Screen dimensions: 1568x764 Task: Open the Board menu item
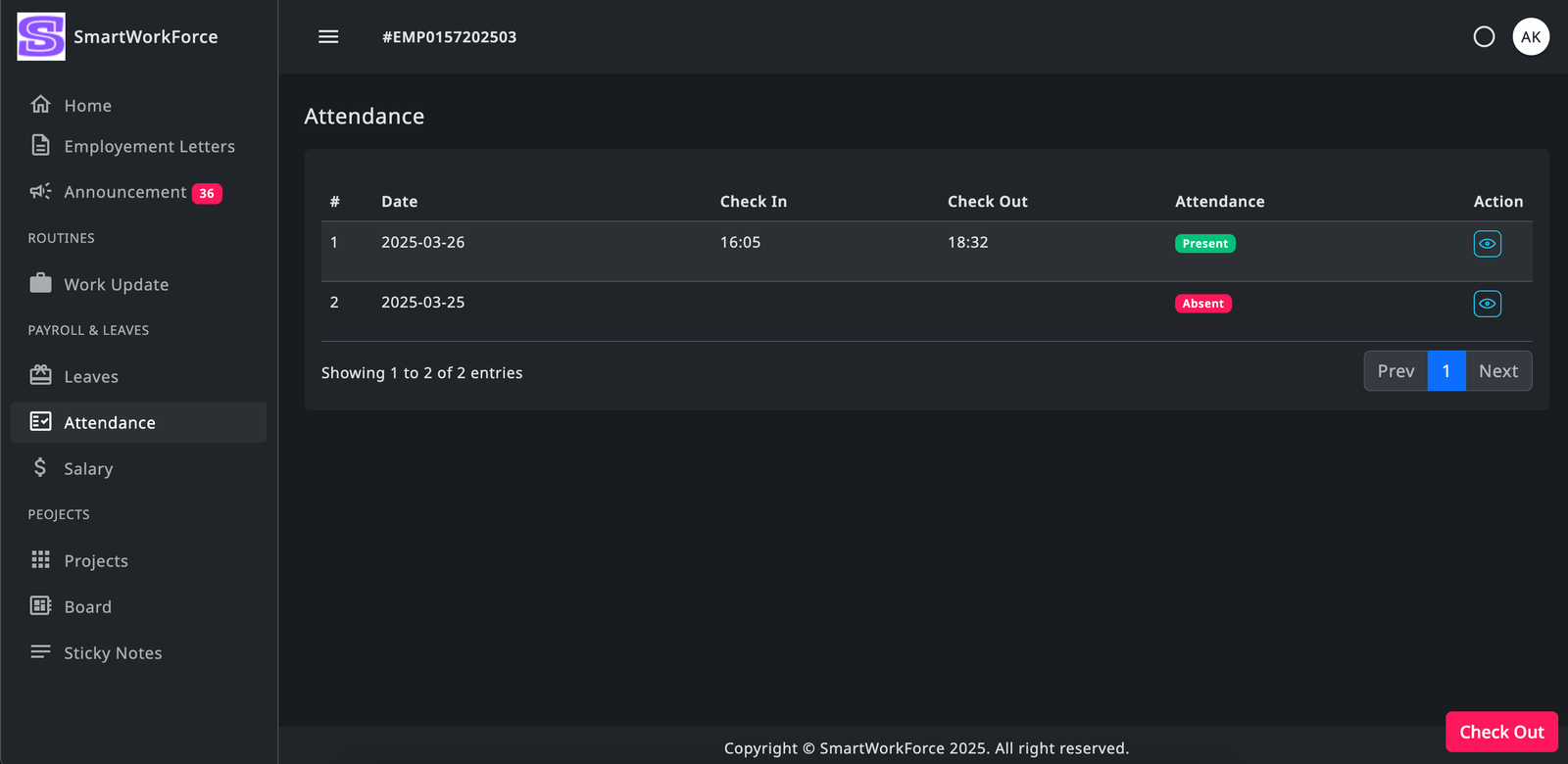click(87, 607)
